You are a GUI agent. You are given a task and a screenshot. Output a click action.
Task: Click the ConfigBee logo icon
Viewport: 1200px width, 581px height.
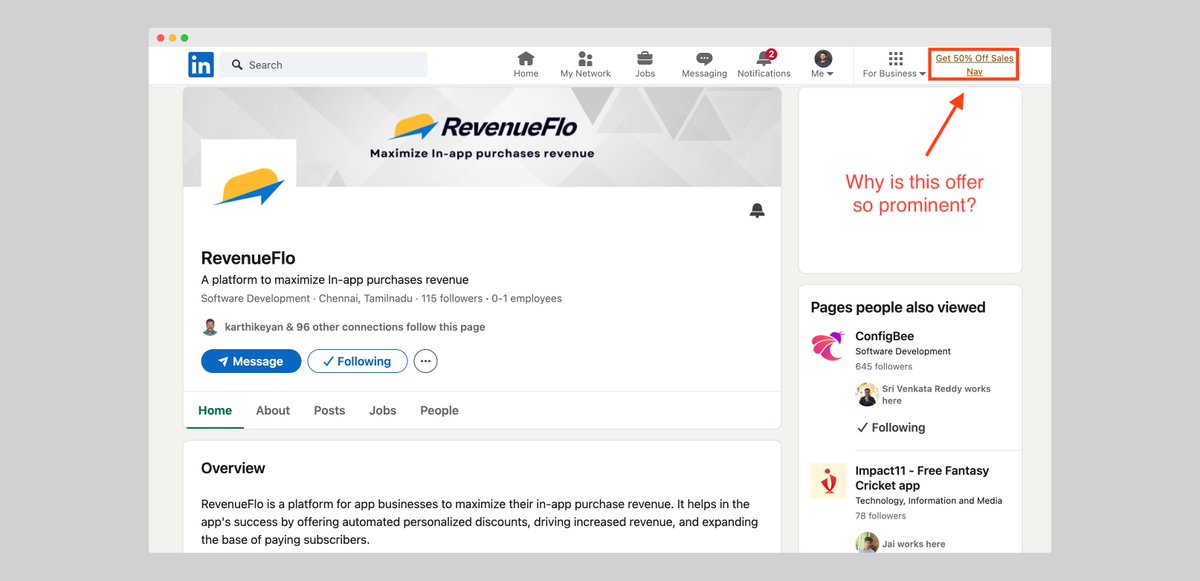tap(828, 347)
